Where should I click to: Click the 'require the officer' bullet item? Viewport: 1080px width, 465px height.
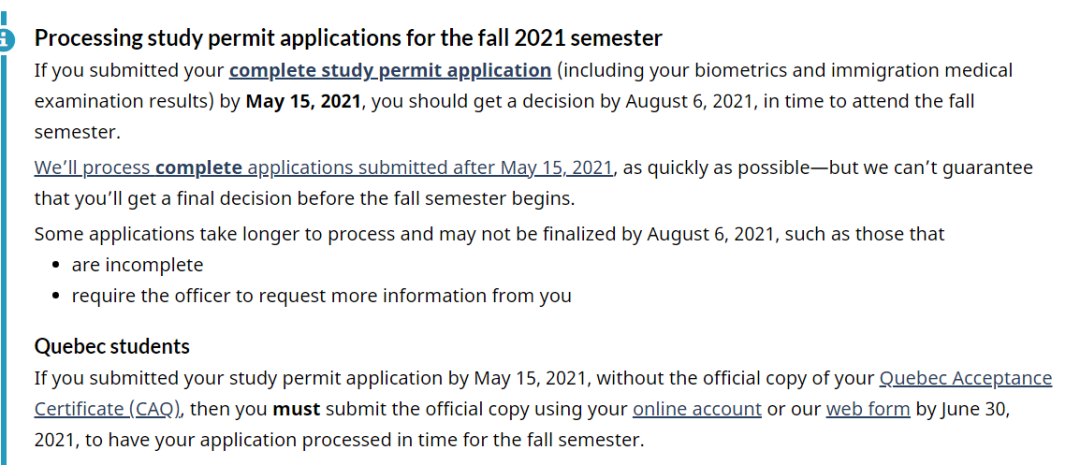(x=321, y=296)
